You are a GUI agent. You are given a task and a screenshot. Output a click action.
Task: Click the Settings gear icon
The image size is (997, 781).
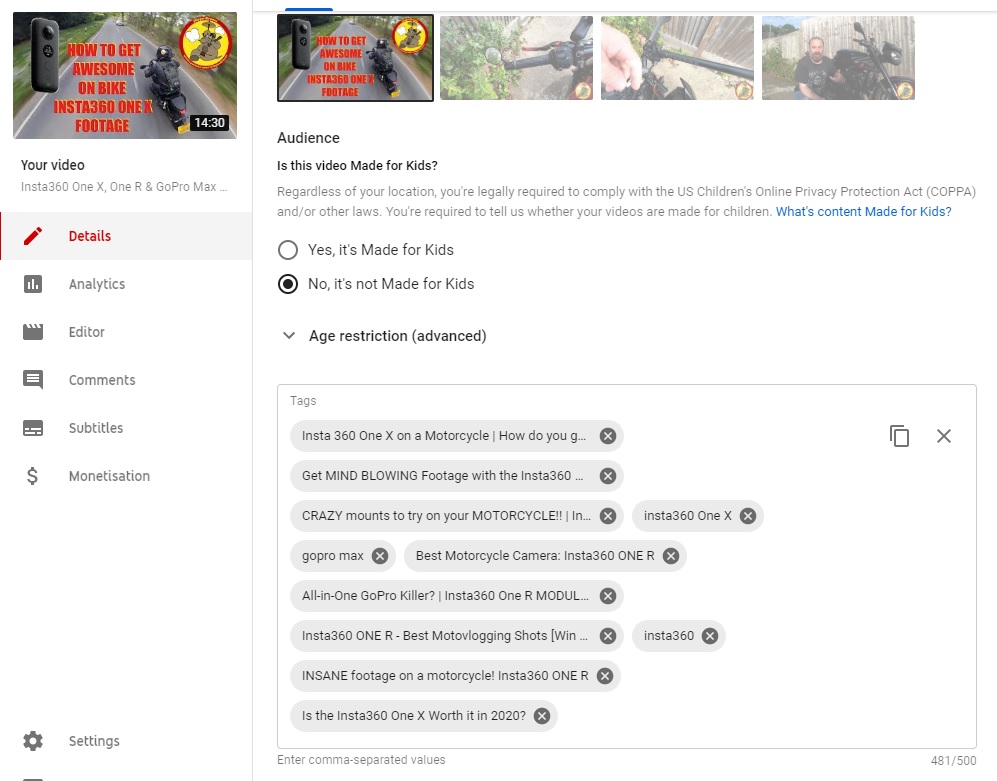[33, 741]
